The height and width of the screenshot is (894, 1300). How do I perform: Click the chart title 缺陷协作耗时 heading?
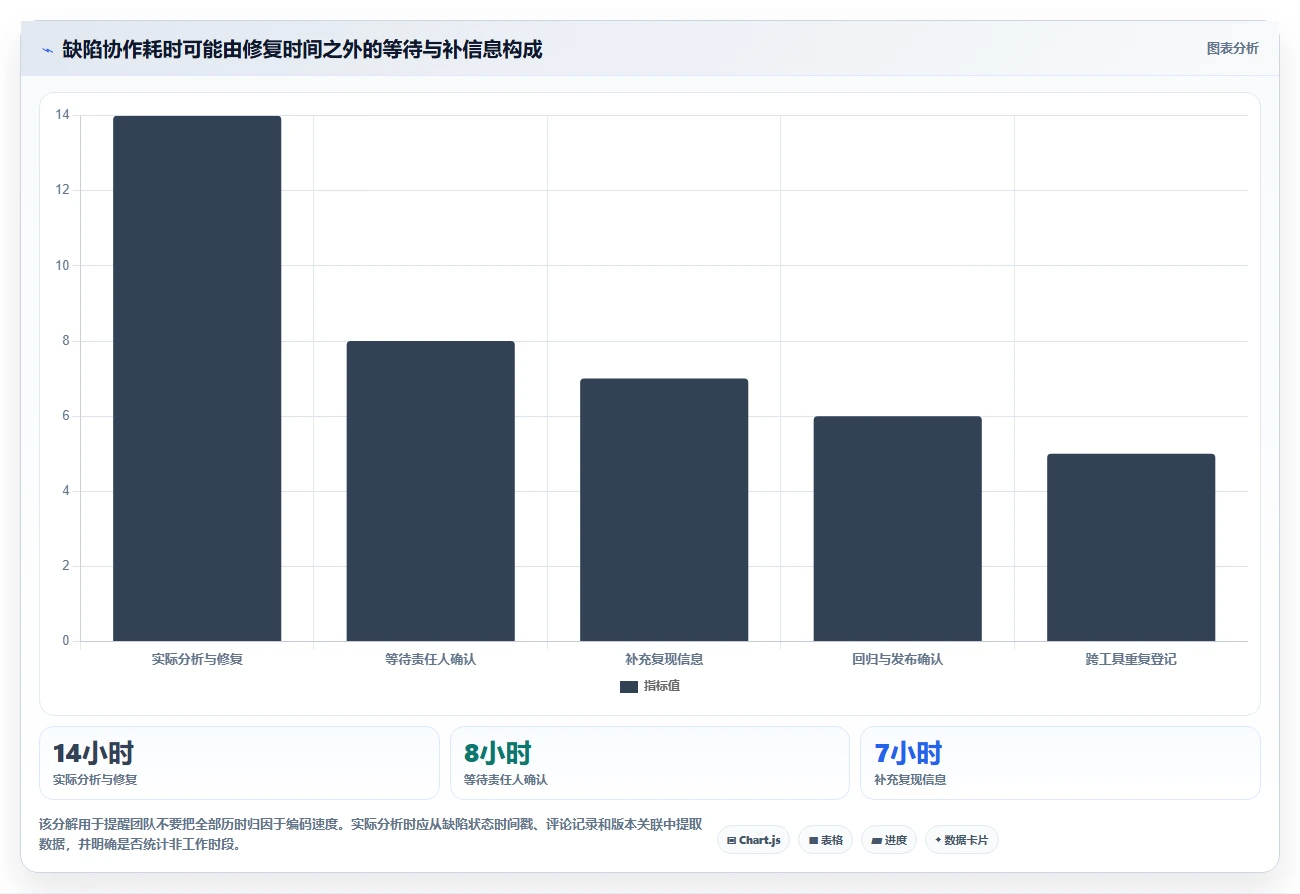pos(302,49)
